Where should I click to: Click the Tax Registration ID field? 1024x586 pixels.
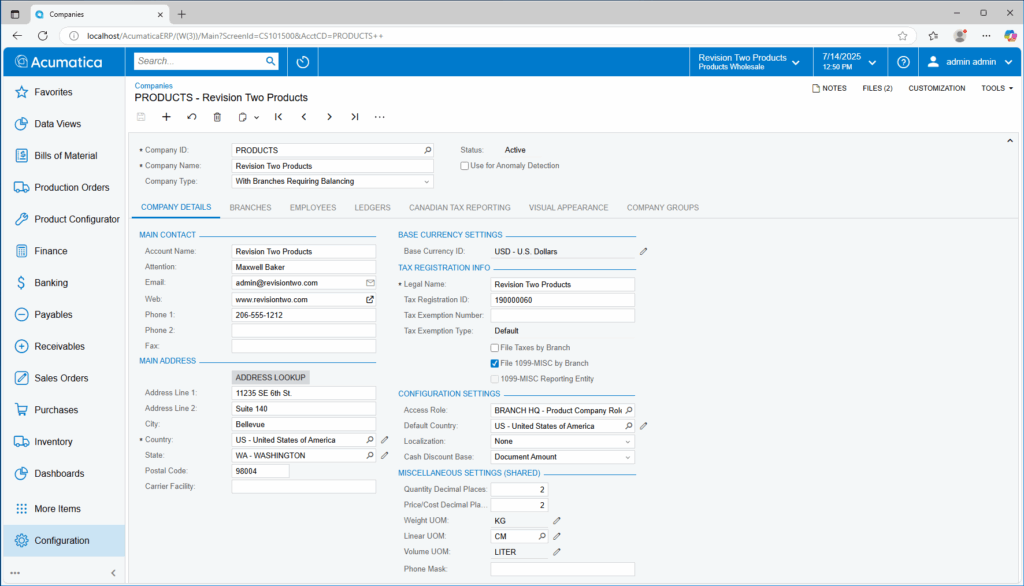coord(562,301)
